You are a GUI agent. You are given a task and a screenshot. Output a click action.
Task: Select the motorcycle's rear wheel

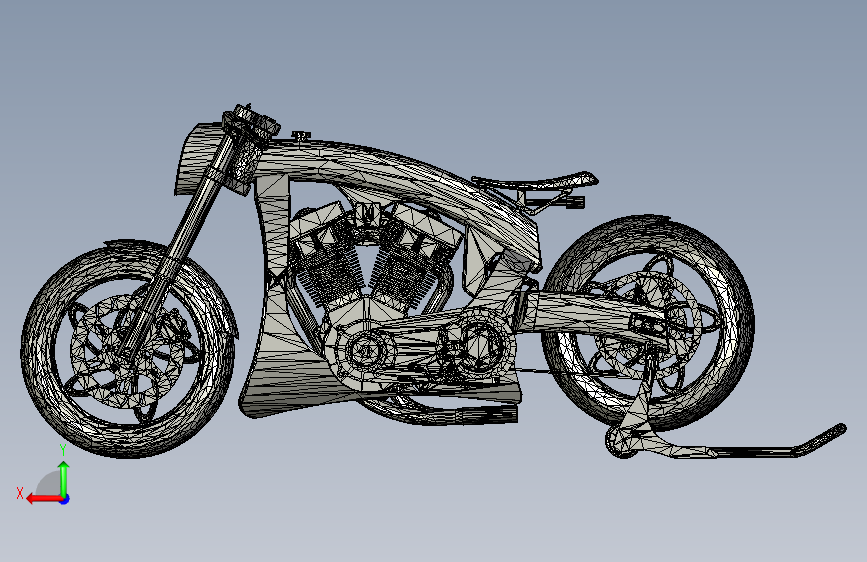(x=648, y=324)
